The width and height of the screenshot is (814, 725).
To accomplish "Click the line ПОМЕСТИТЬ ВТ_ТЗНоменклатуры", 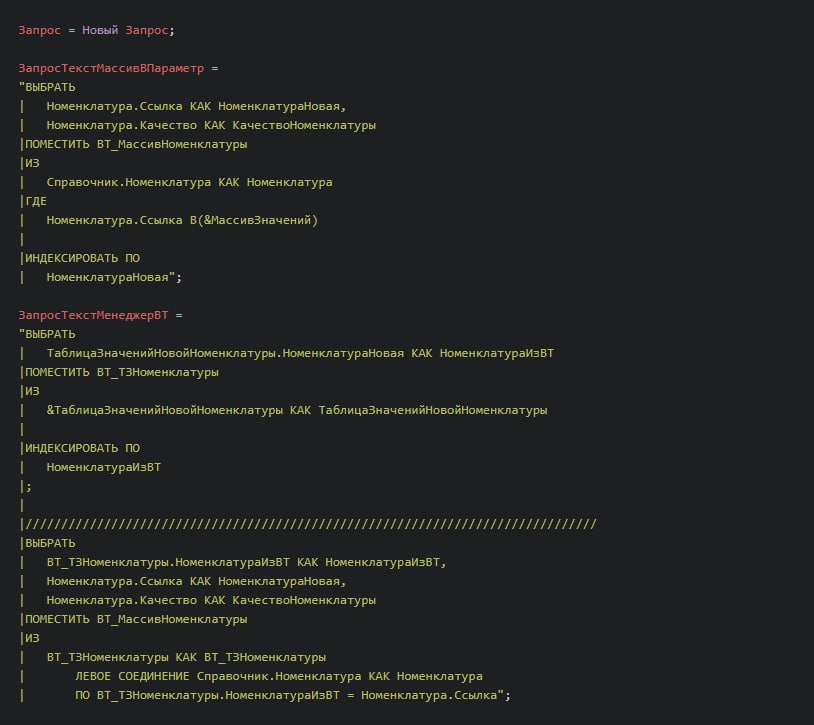I will (122, 372).
